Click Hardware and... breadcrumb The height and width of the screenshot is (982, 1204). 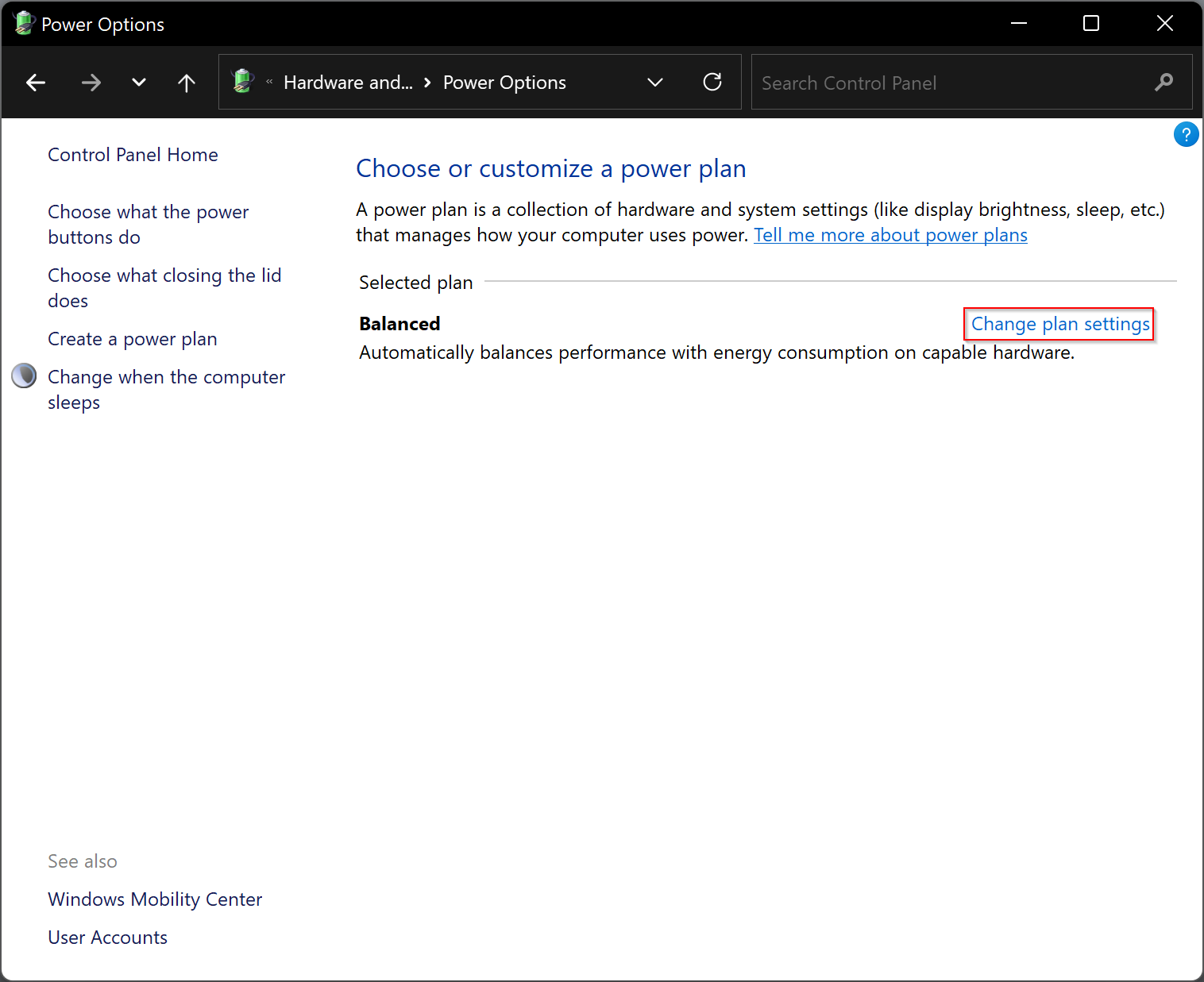point(348,83)
